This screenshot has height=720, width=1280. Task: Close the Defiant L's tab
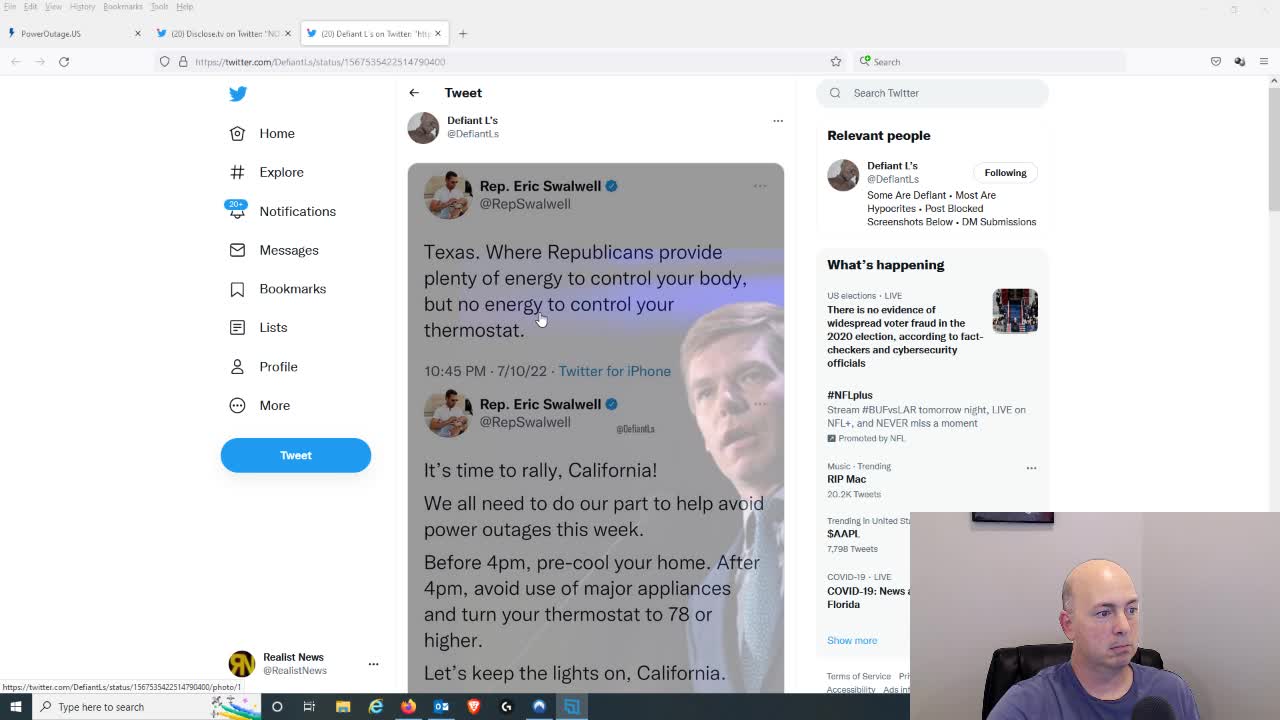(437, 34)
